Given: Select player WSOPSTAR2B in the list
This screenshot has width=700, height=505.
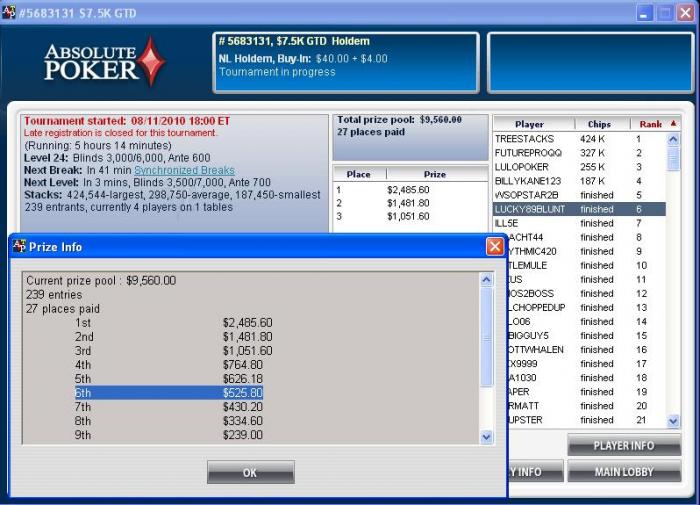Looking at the screenshot, I should coord(579,195).
